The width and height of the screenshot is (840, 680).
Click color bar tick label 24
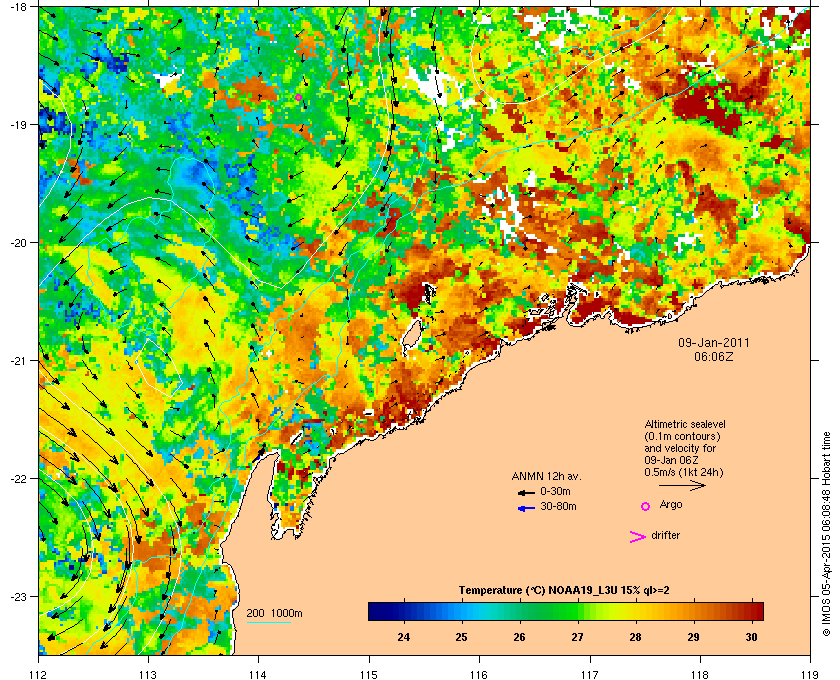click(x=403, y=637)
